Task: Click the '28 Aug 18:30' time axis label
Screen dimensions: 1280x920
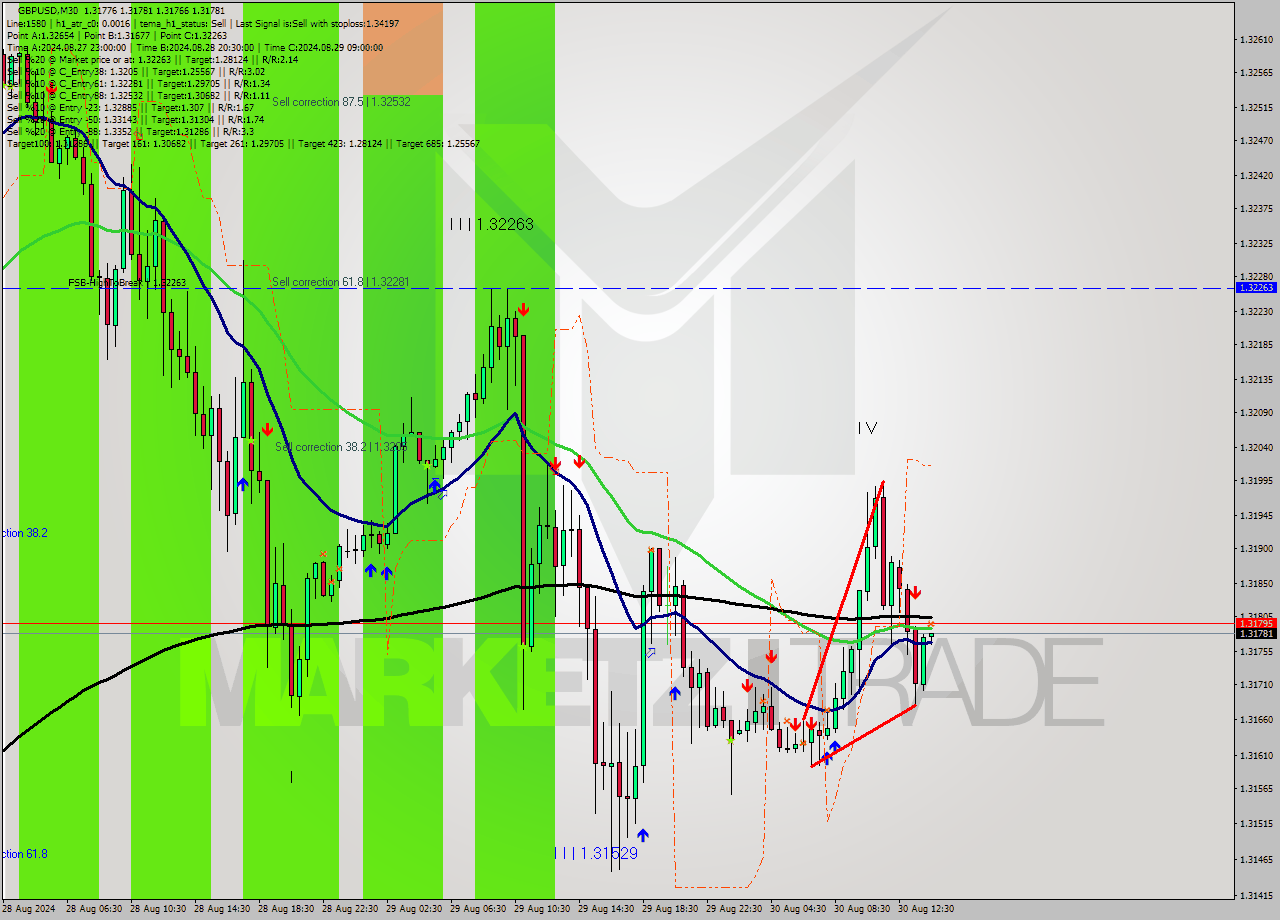Action: 287,909
